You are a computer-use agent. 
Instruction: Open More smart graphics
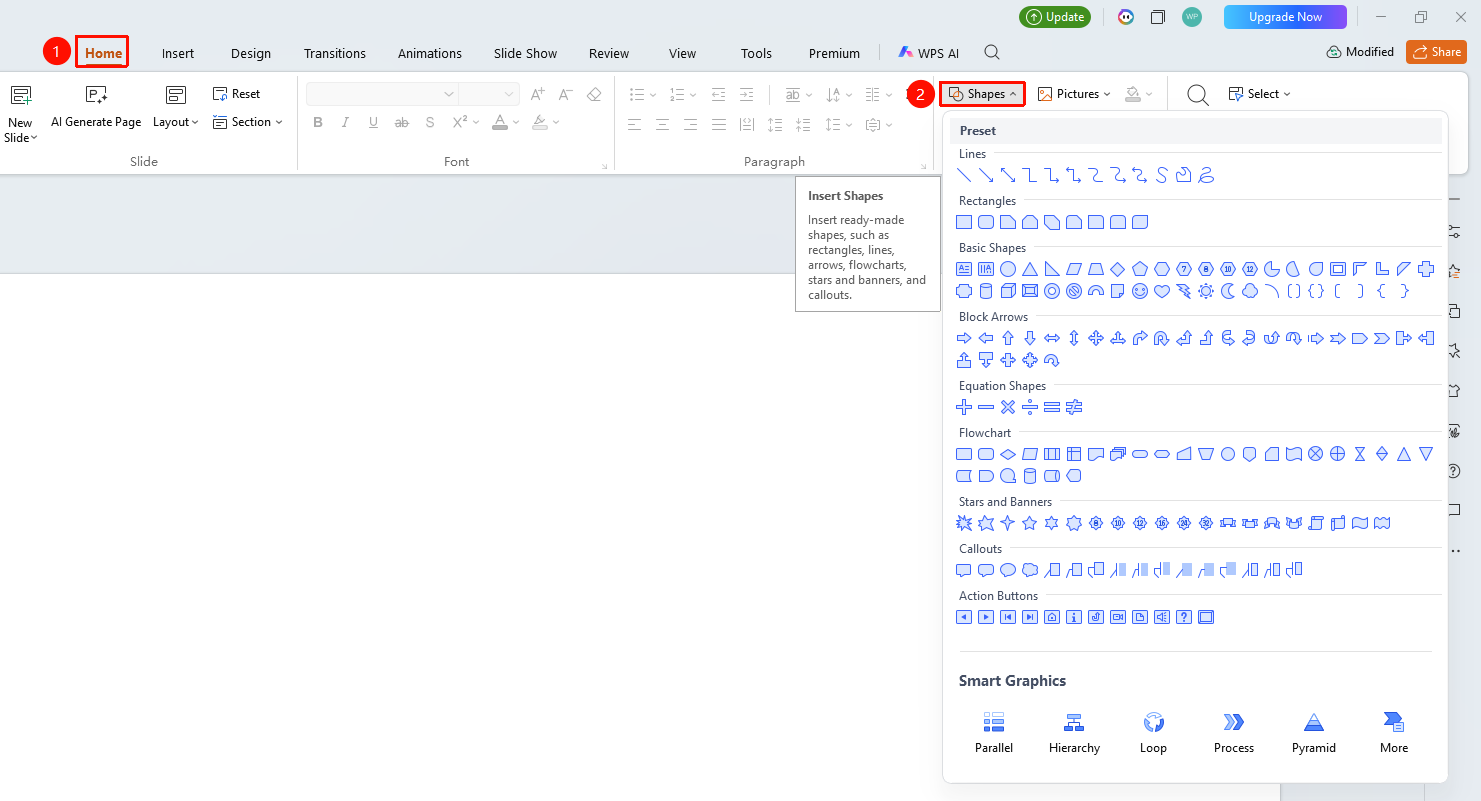point(1394,733)
